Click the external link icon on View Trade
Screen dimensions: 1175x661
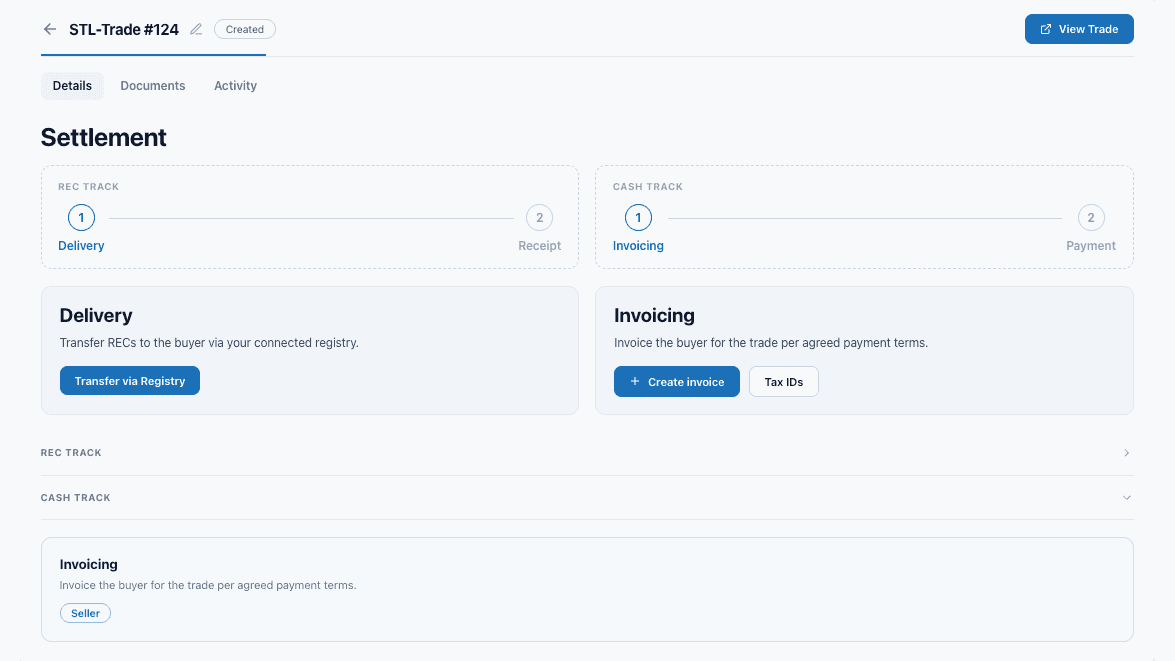(x=1046, y=29)
